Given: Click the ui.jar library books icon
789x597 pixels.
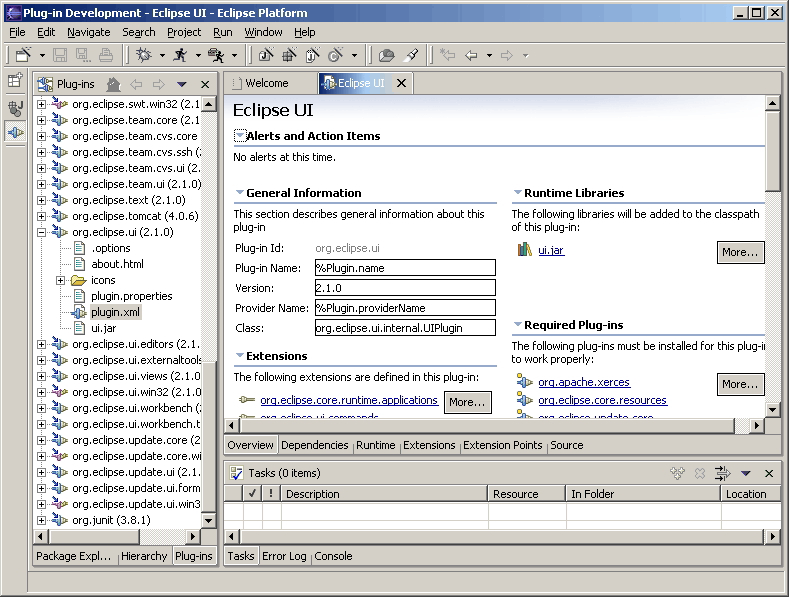Looking at the screenshot, I should [524, 249].
